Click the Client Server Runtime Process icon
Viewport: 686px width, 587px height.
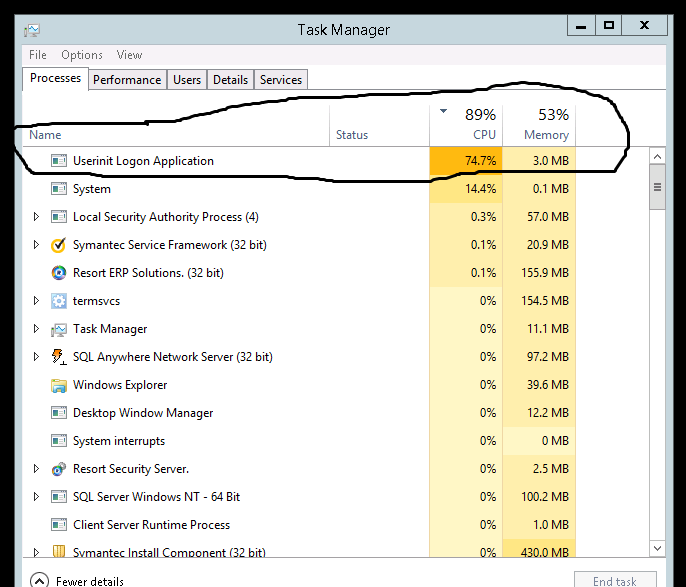coord(59,525)
